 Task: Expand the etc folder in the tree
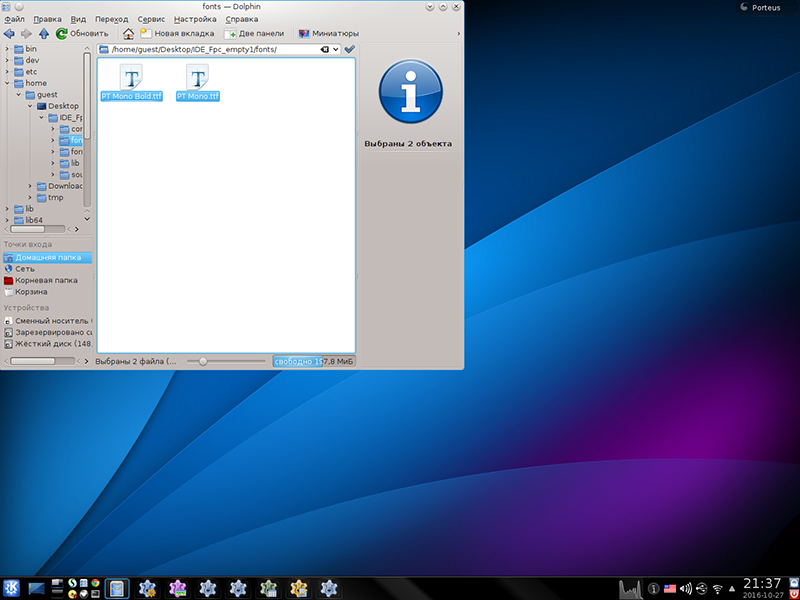(7, 72)
